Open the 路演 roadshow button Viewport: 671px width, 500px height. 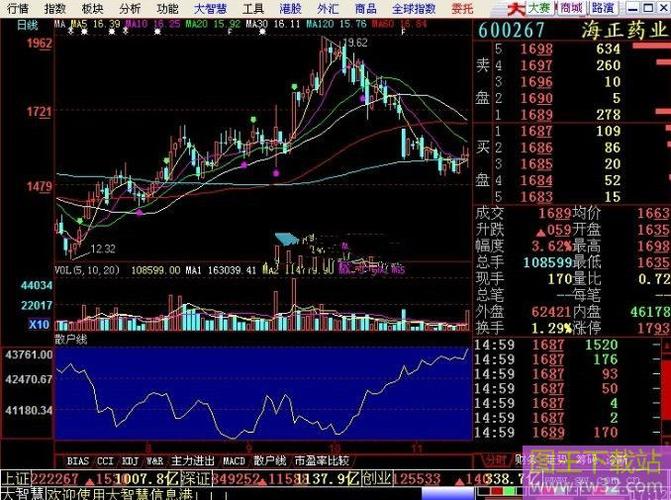click(603, 8)
